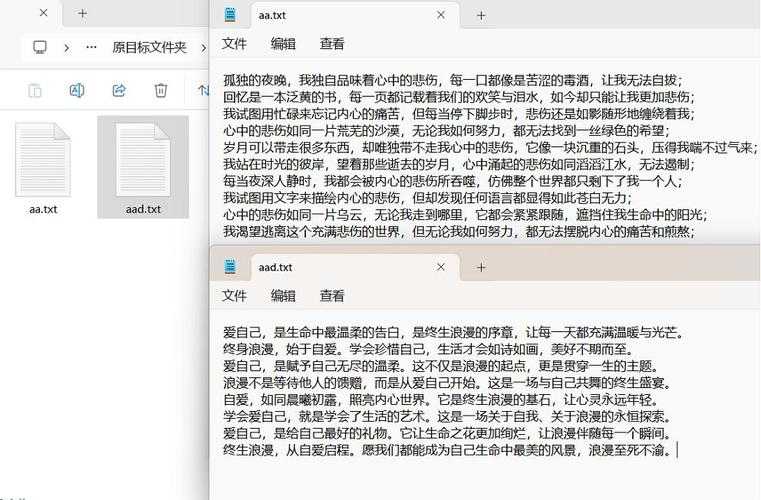761x500 pixels.
Task: Expand the chevron after the monitor icon
Action: point(66,48)
